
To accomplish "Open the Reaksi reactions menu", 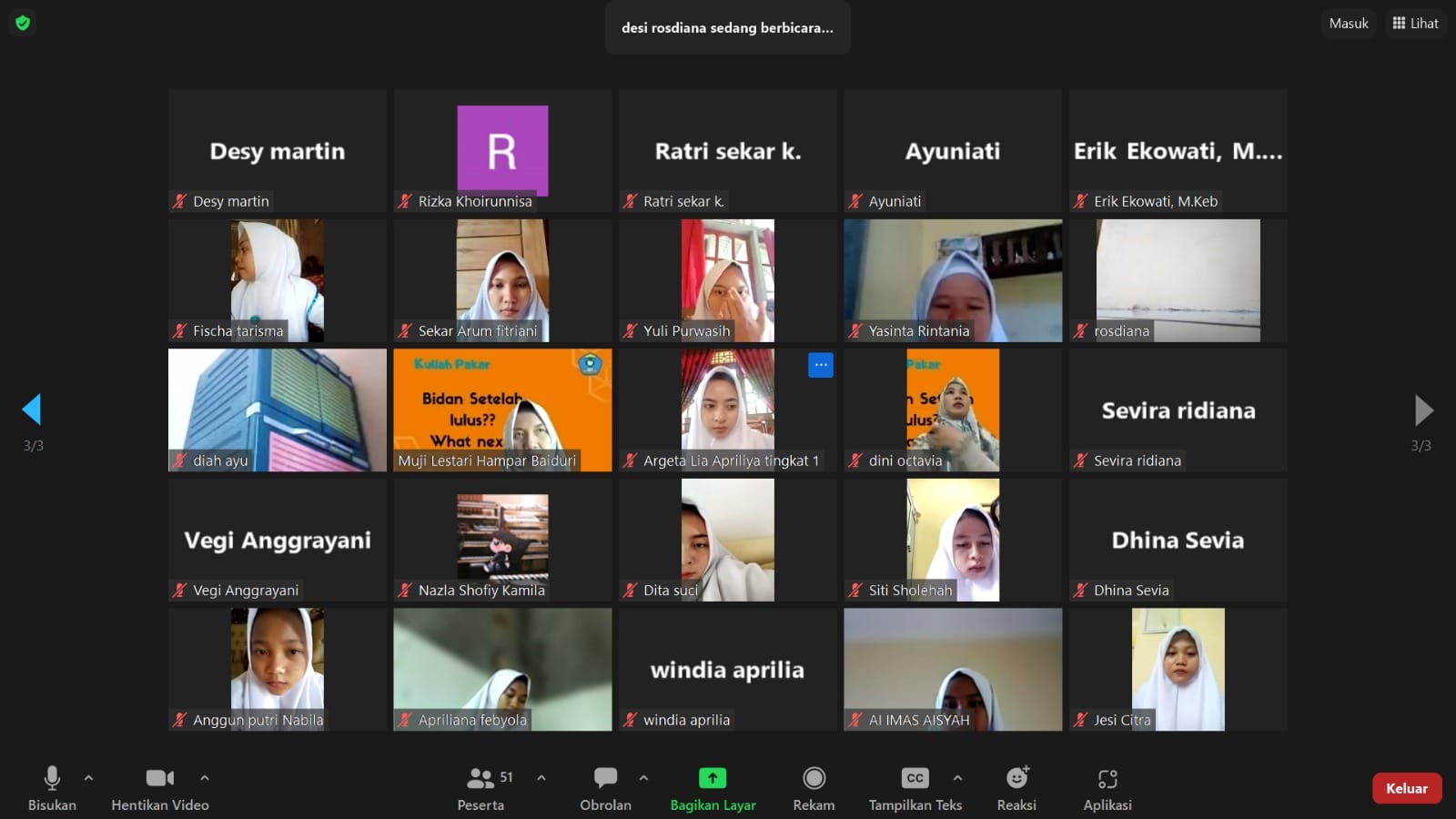I will click(1016, 788).
